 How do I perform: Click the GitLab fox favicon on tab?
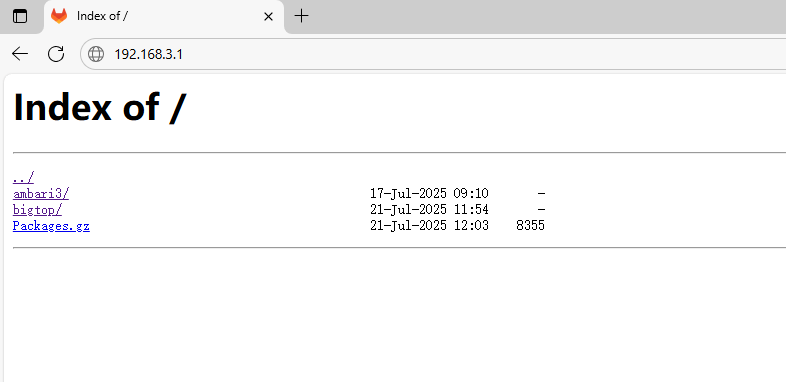coord(59,16)
